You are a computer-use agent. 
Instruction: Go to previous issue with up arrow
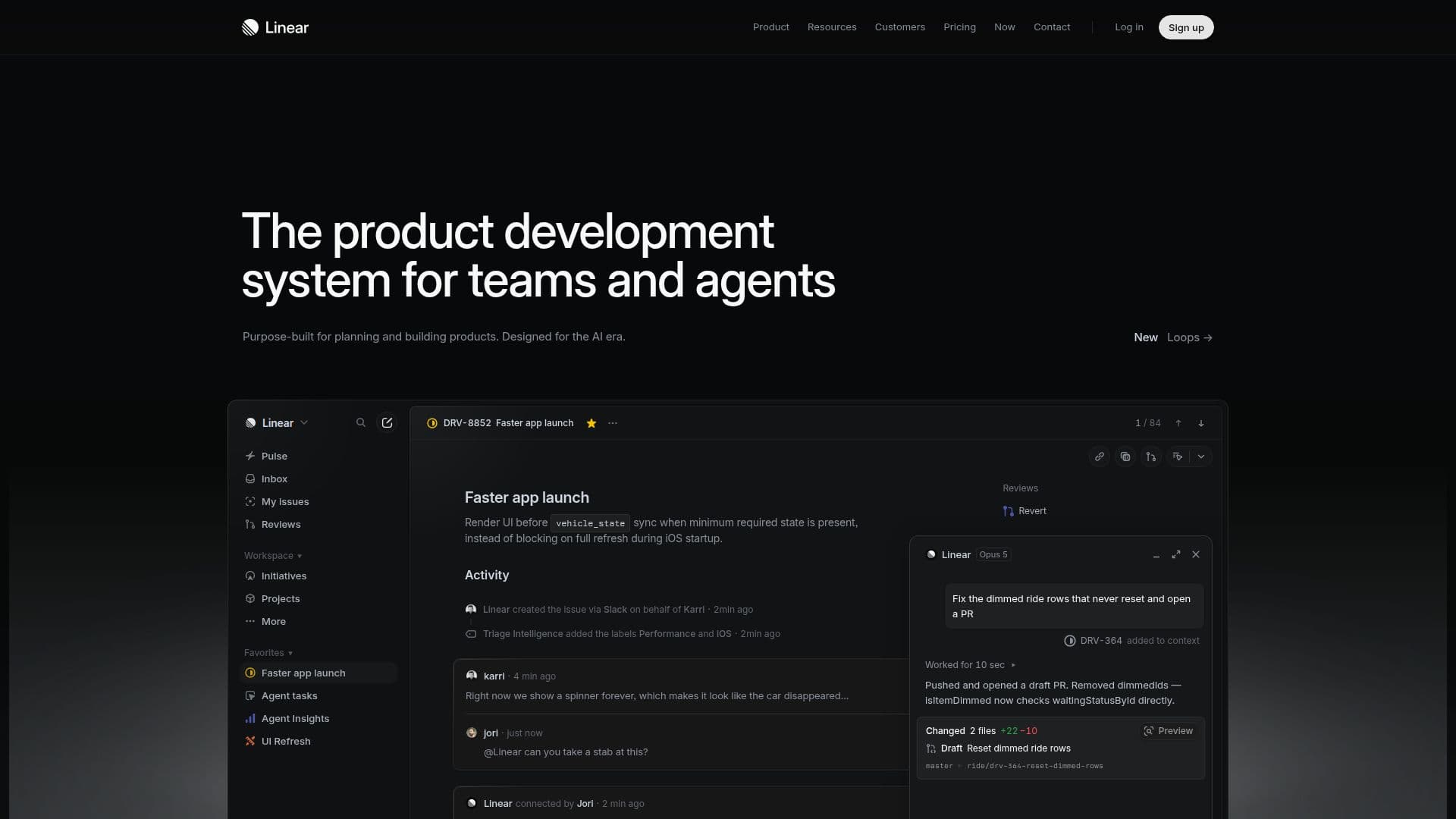[1178, 423]
